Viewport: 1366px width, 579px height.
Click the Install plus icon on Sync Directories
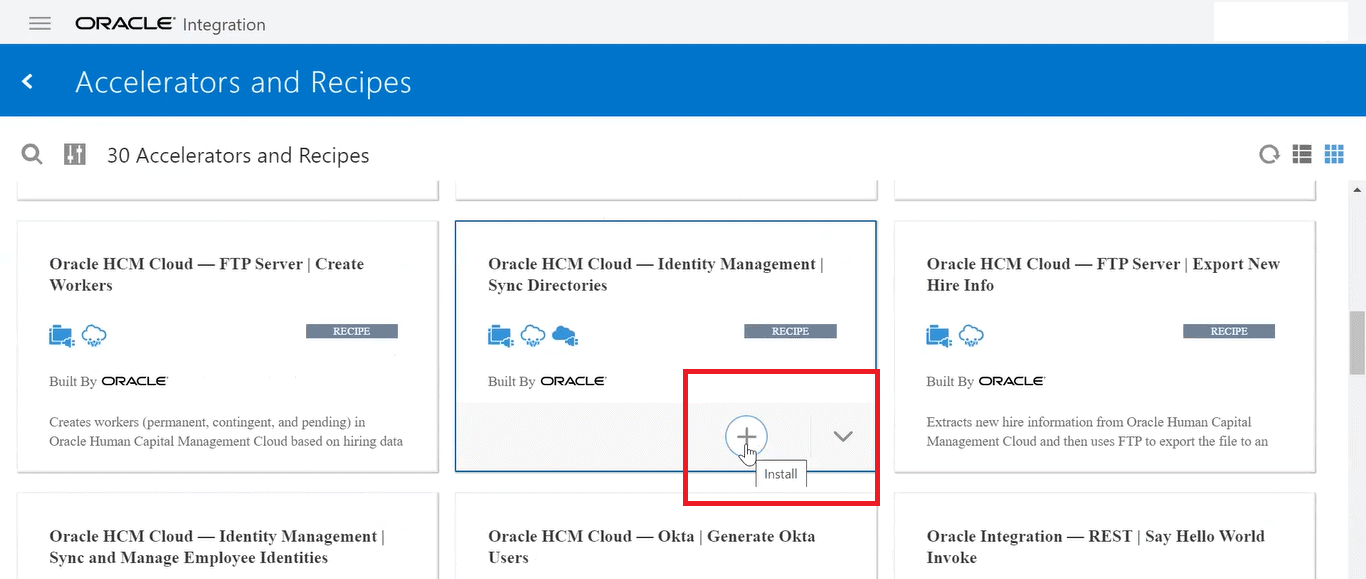[x=746, y=437]
